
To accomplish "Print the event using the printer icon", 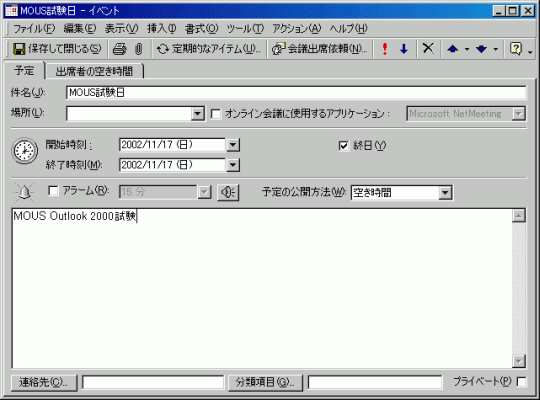I will [120, 49].
